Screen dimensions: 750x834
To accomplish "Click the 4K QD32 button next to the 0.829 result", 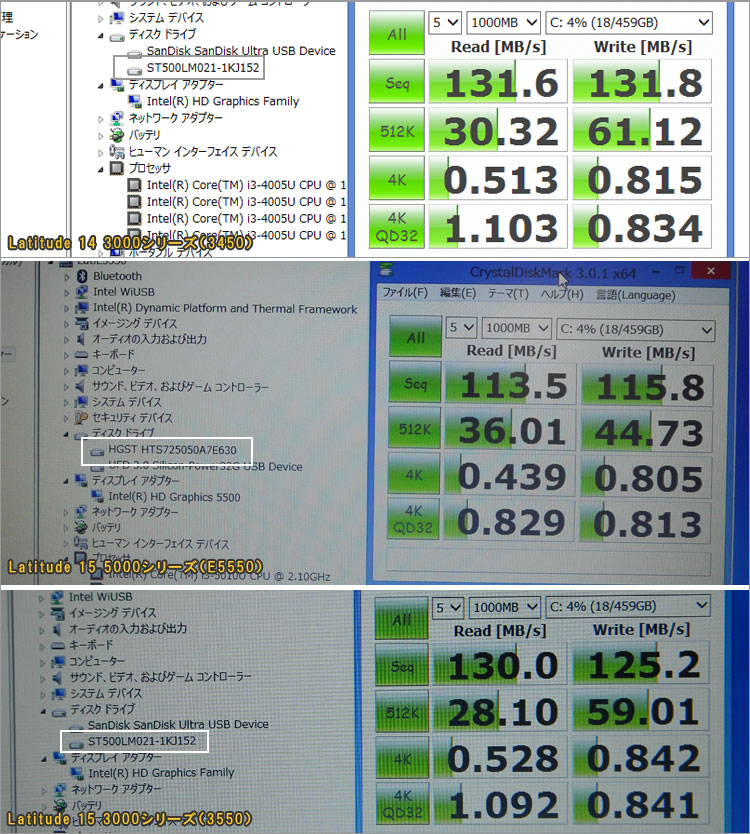I will click(413, 519).
